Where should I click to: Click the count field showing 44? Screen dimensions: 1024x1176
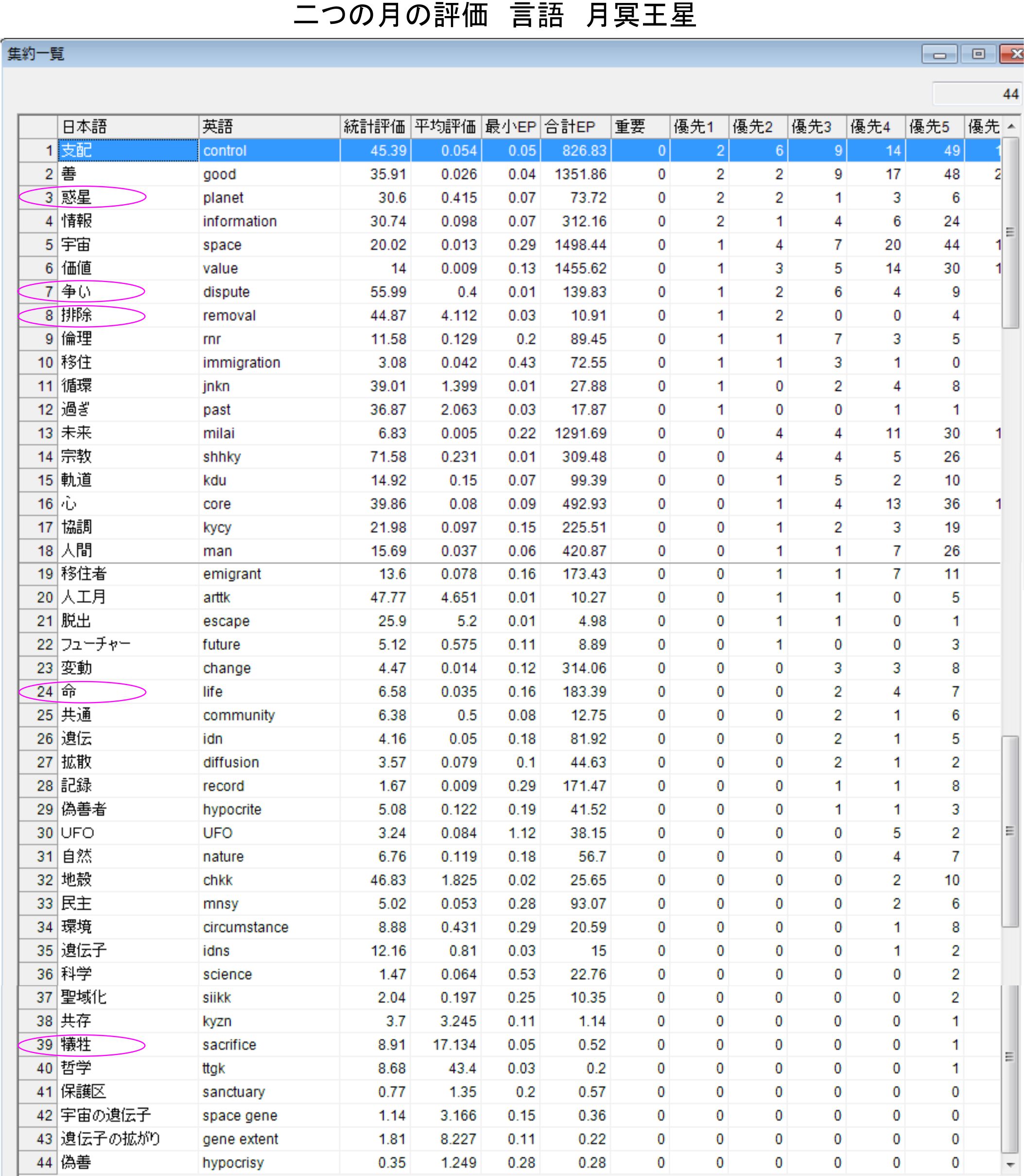click(x=978, y=94)
